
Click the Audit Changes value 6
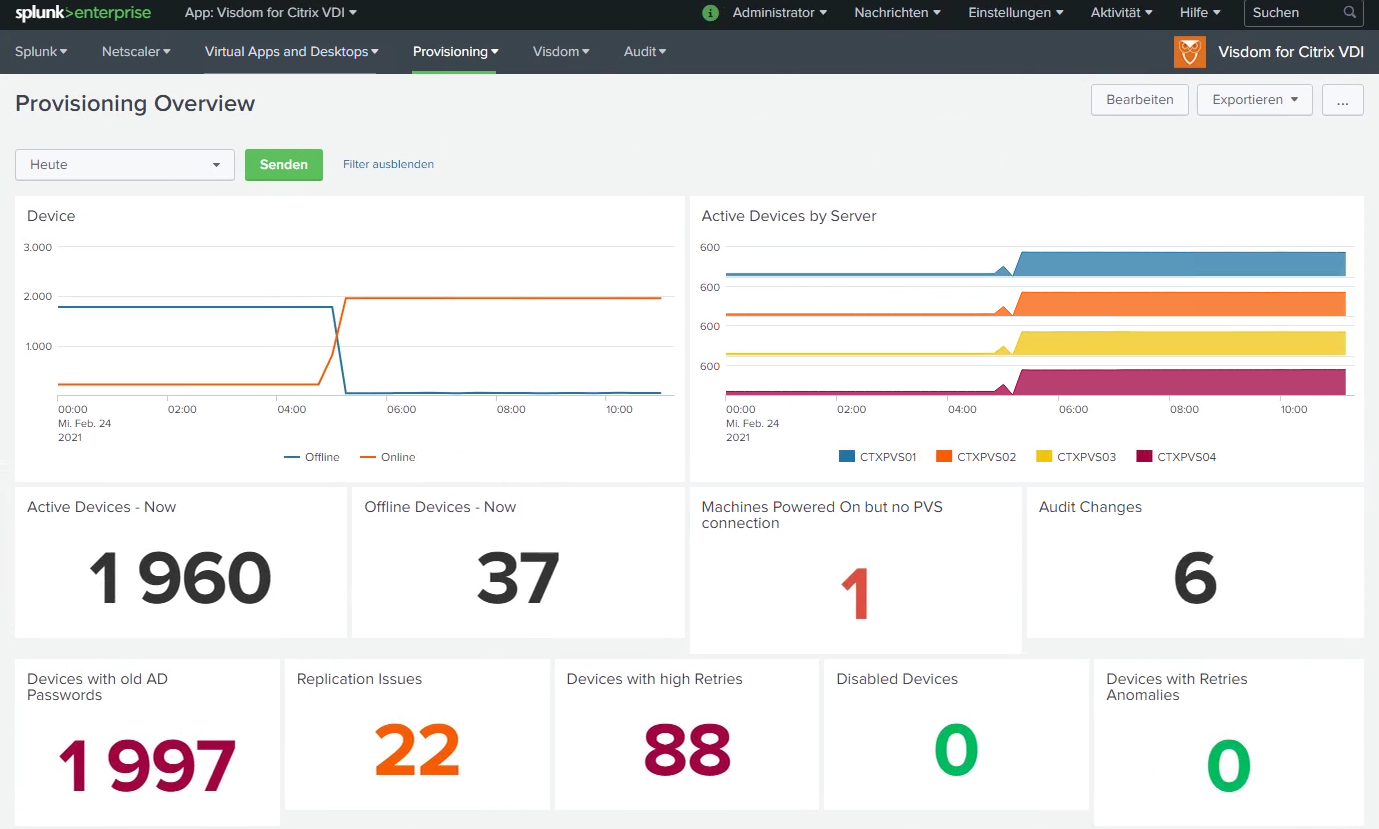(1195, 579)
